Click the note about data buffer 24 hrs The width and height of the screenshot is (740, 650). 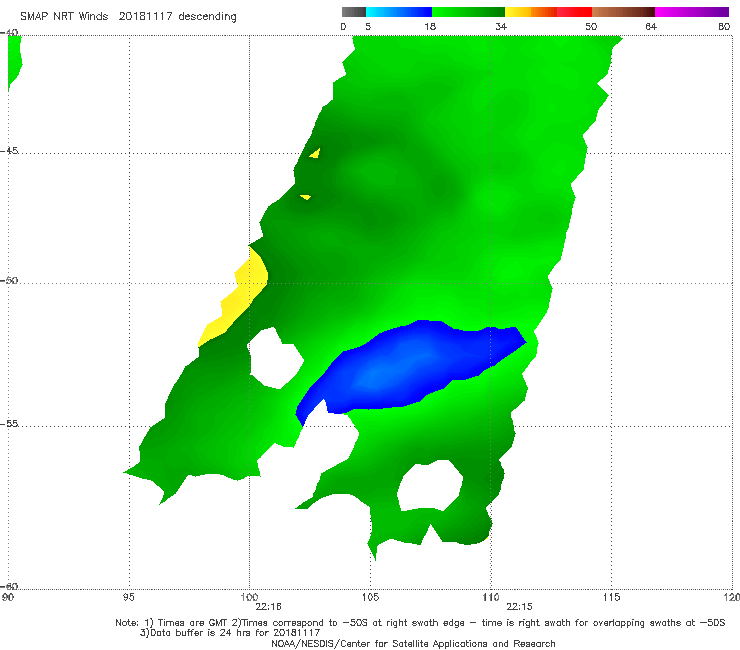[230, 633]
